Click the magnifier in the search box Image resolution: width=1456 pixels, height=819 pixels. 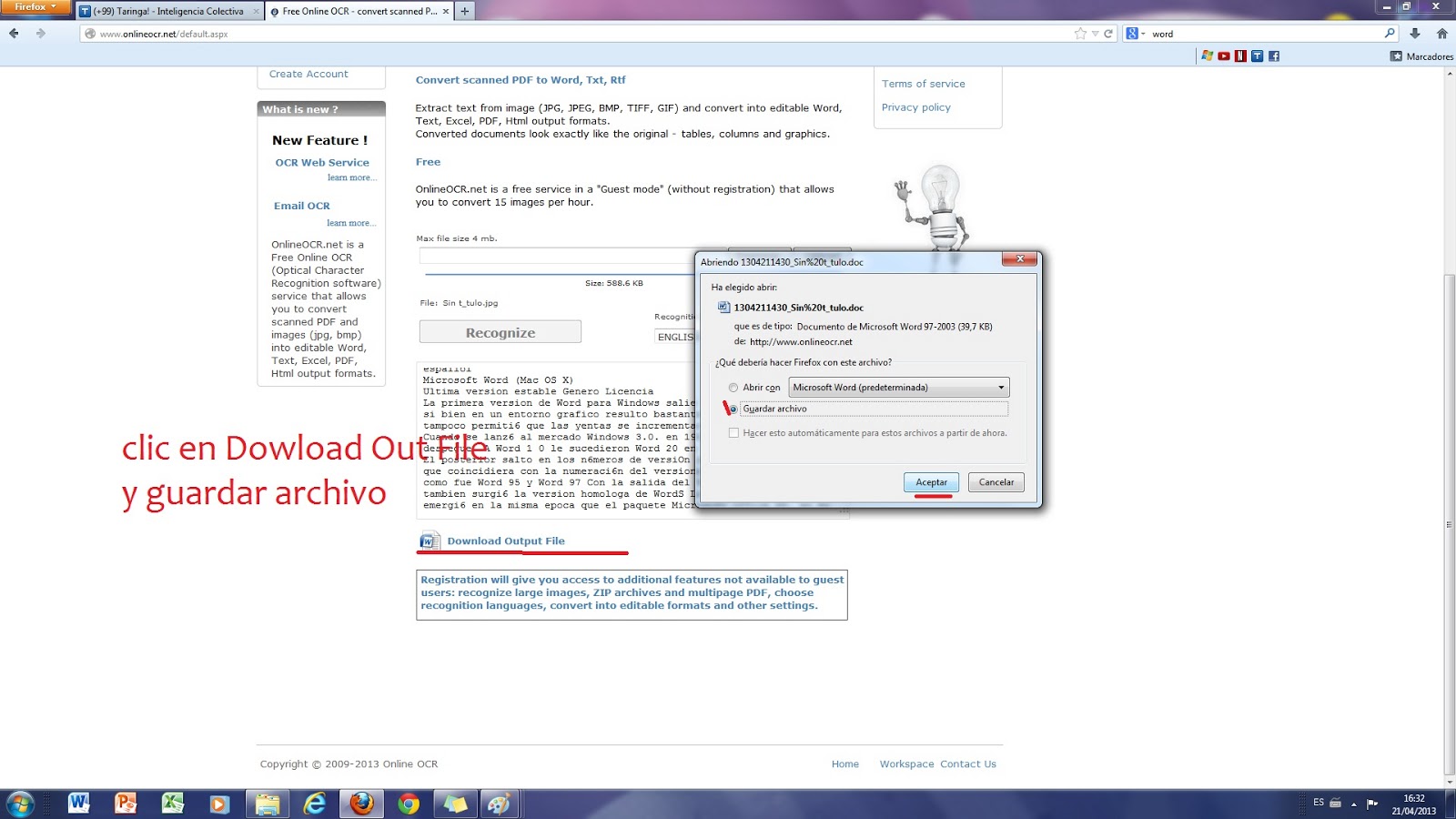click(x=1390, y=34)
